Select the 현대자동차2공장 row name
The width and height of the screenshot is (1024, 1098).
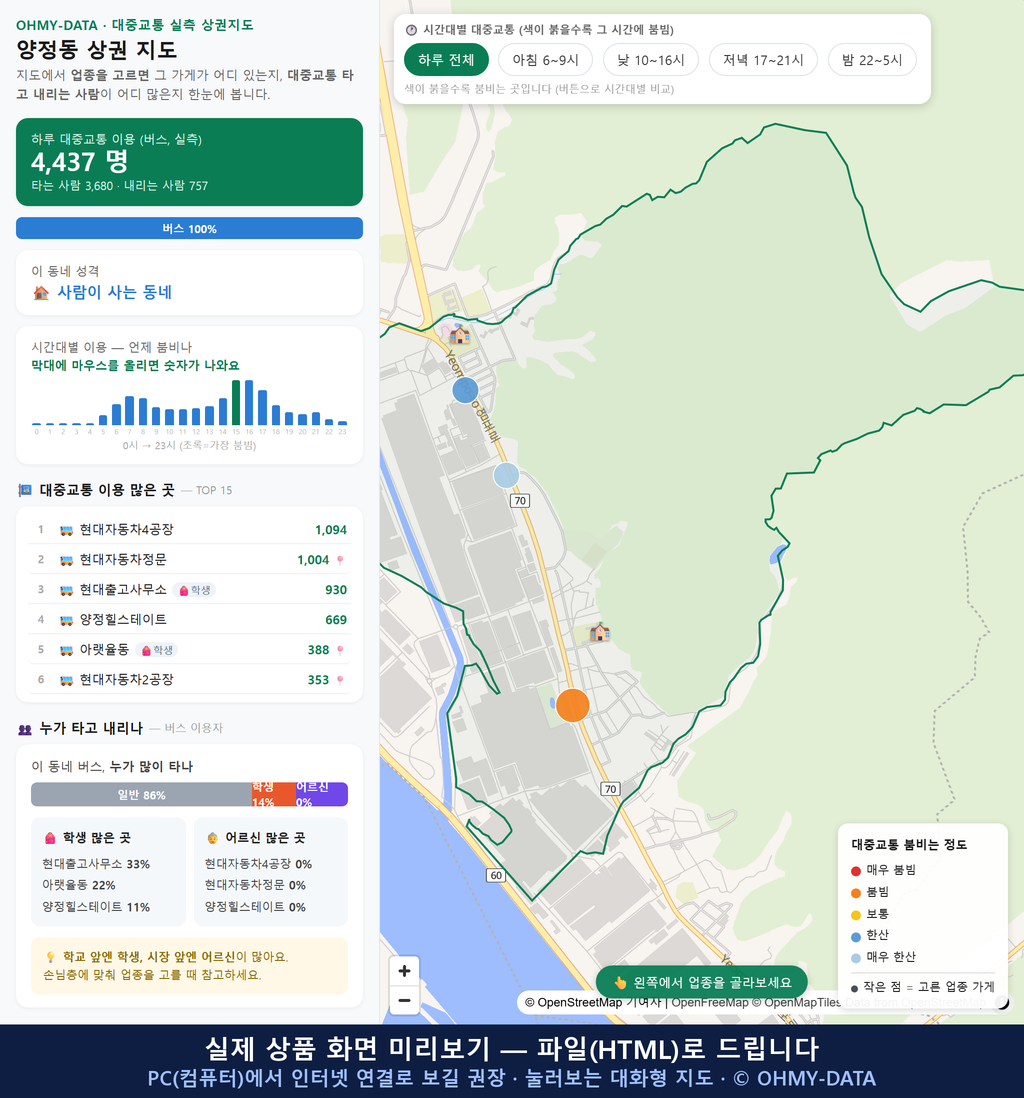tap(126, 680)
